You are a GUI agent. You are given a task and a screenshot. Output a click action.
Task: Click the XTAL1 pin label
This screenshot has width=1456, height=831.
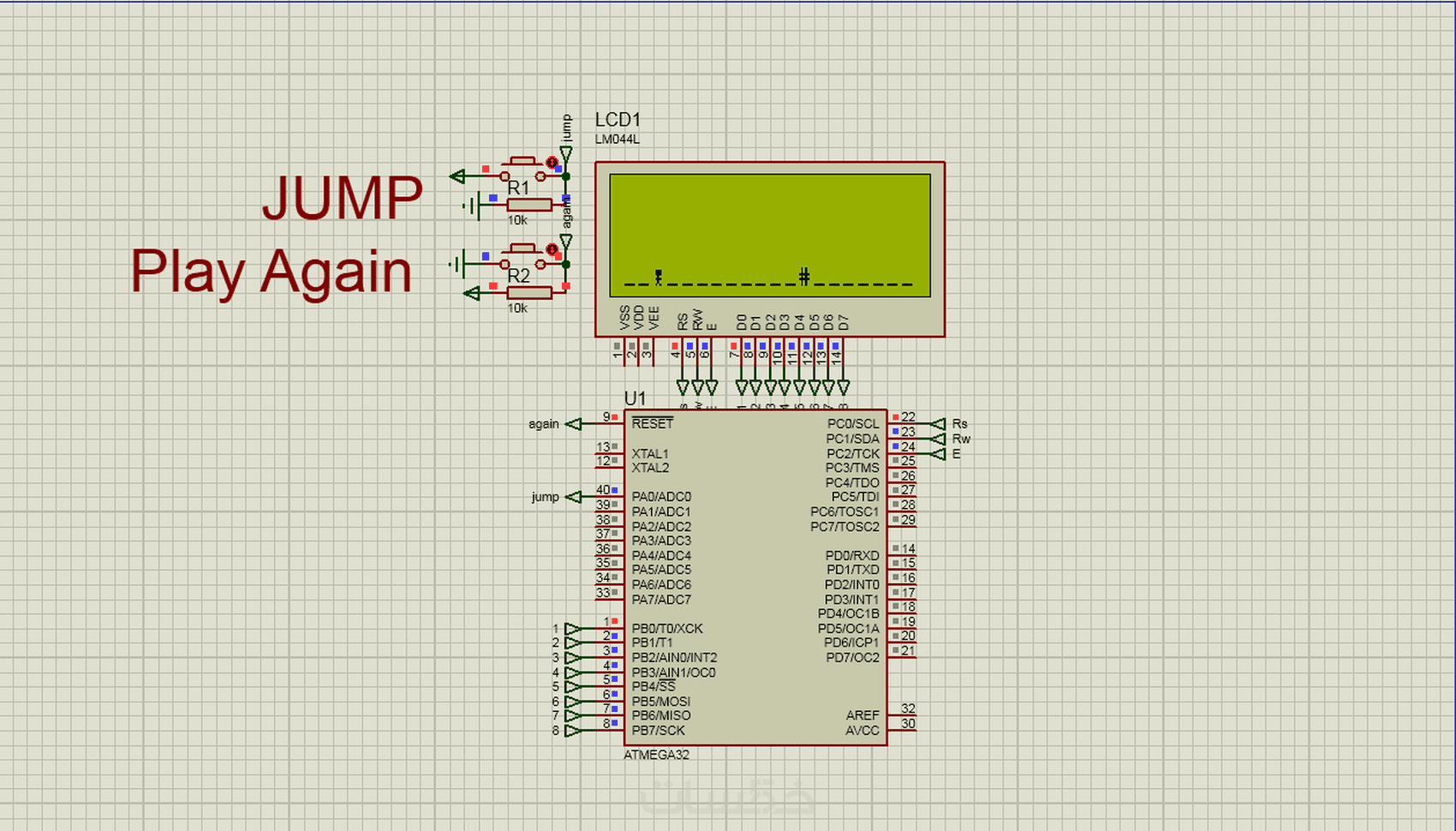(x=650, y=454)
